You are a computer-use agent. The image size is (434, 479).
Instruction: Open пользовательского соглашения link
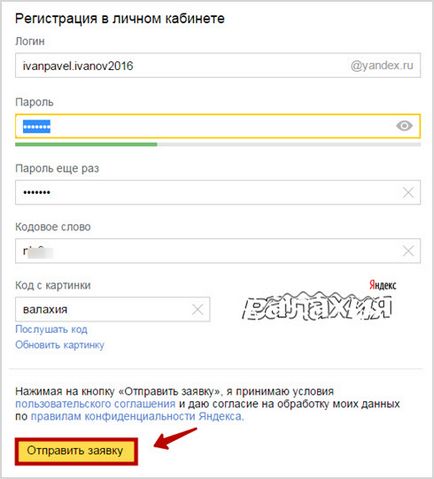click(95, 404)
